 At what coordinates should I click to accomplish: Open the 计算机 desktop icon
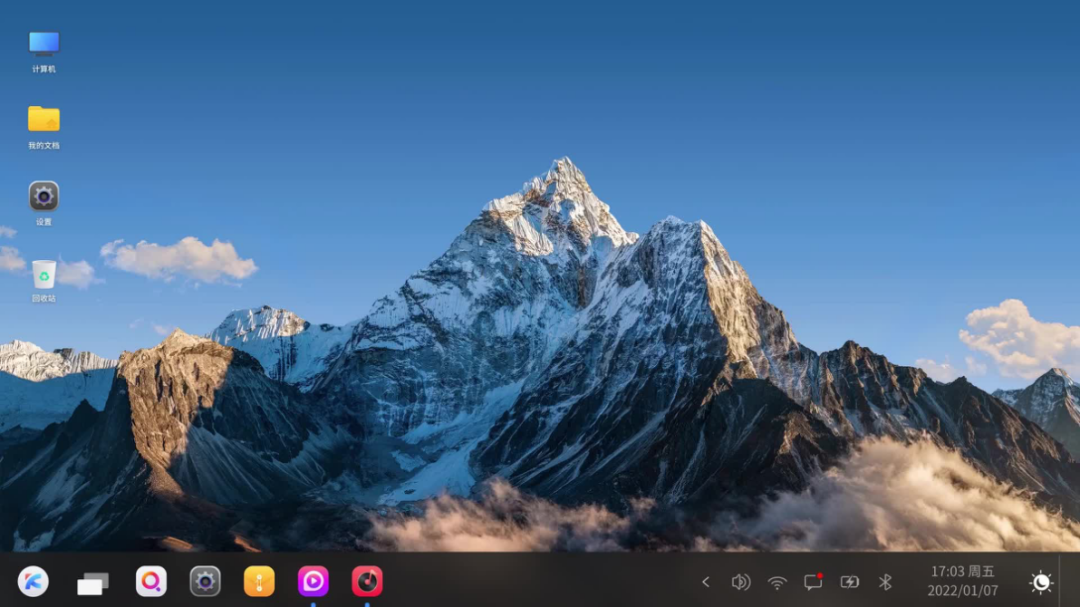coord(43,51)
